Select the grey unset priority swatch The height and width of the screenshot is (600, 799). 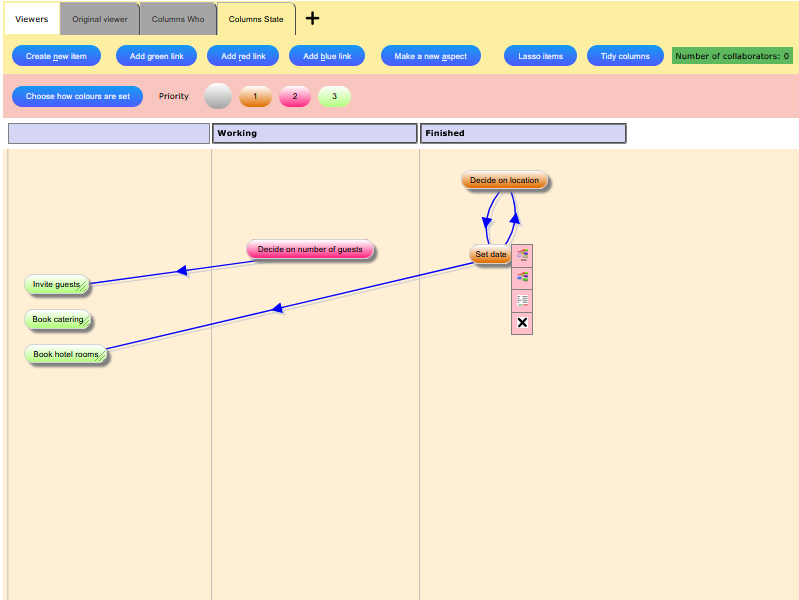218,96
